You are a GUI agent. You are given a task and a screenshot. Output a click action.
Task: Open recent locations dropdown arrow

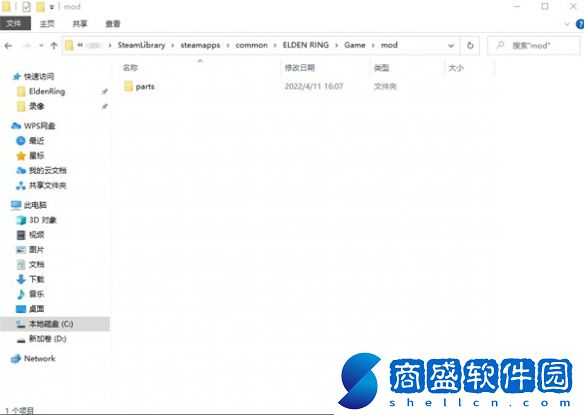41,46
